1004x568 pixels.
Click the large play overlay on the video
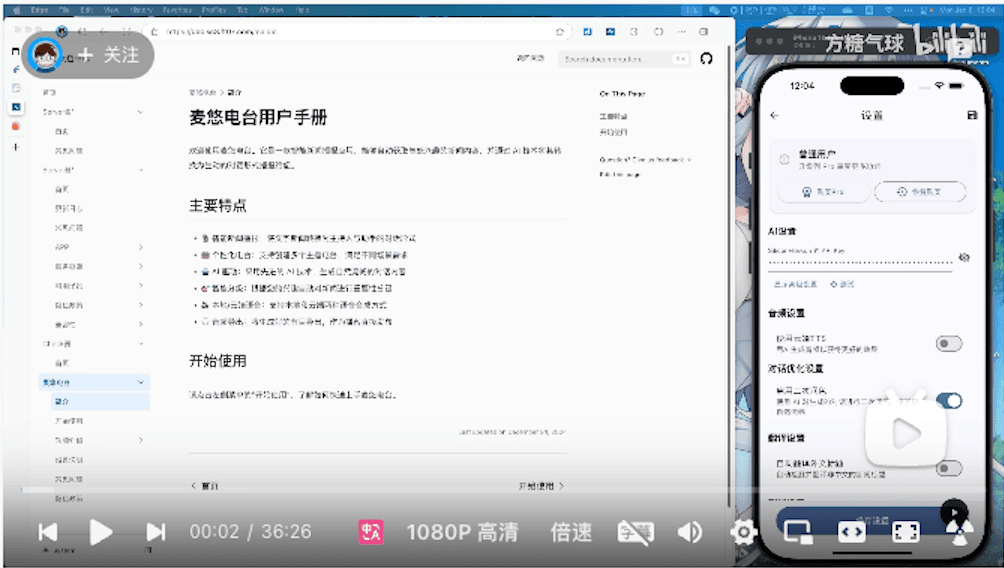905,434
